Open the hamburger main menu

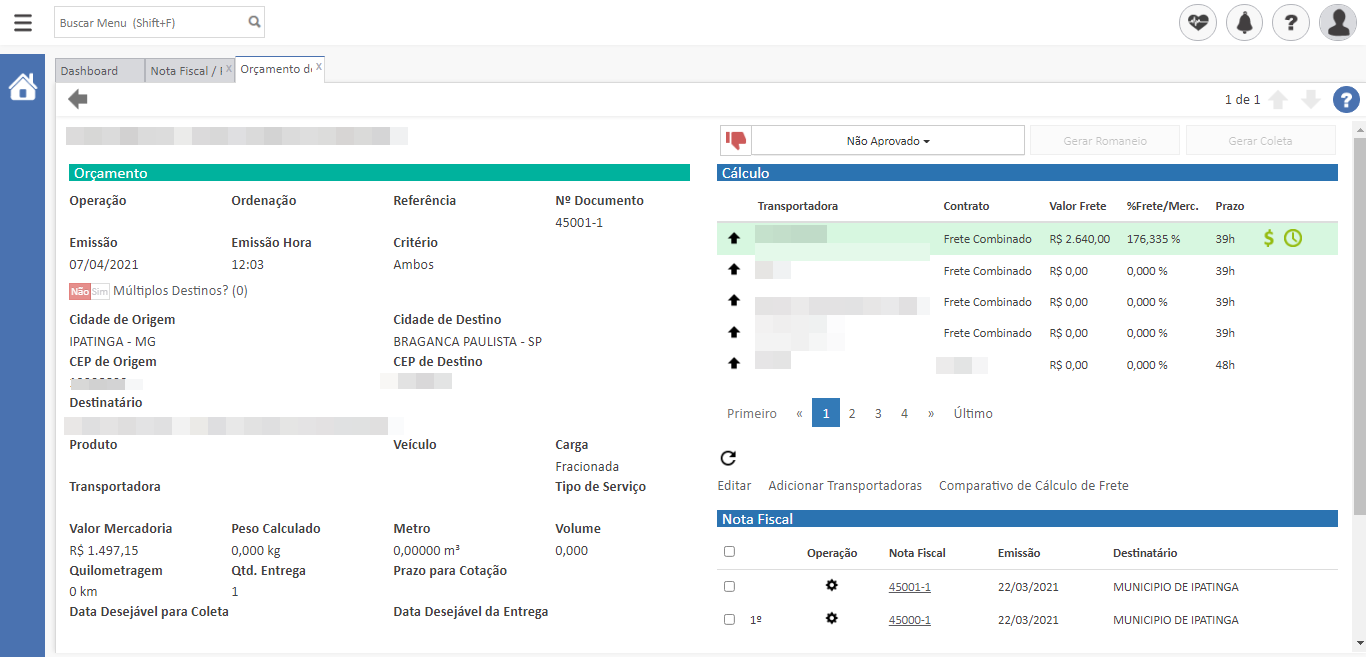[23, 22]
